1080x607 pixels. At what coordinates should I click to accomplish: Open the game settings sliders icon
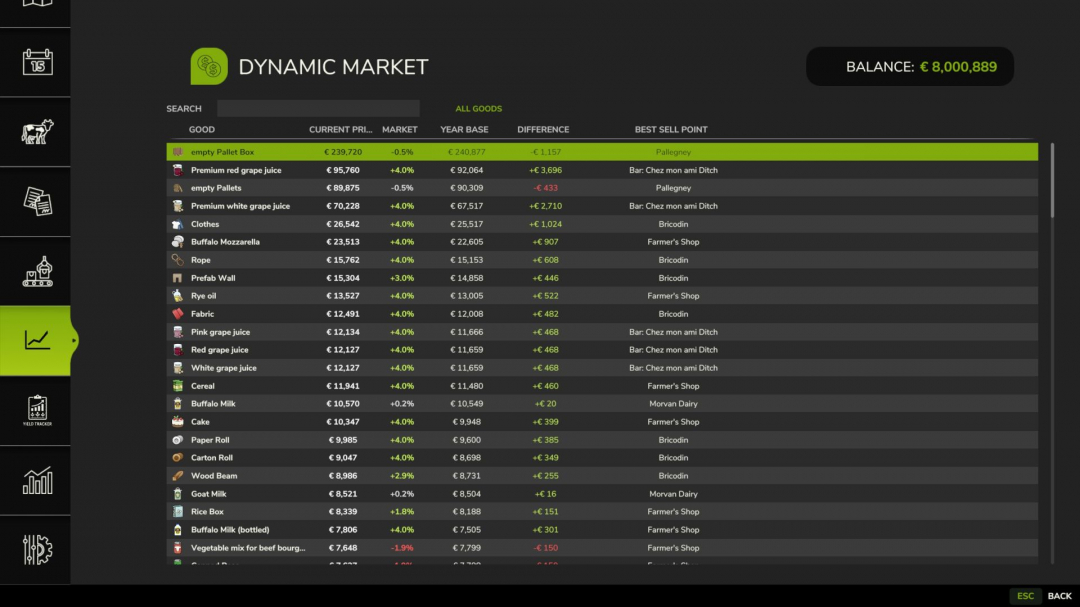tap(37, 550)
